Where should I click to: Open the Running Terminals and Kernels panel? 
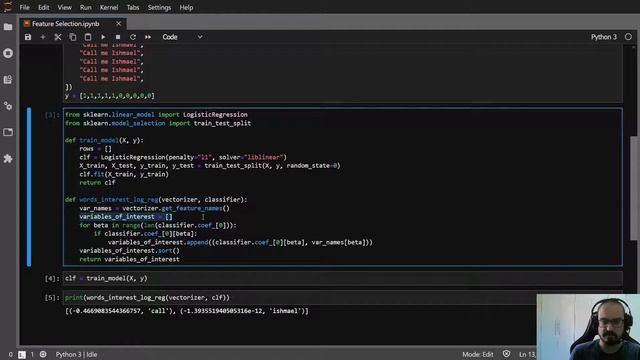(x=8, y=53)
